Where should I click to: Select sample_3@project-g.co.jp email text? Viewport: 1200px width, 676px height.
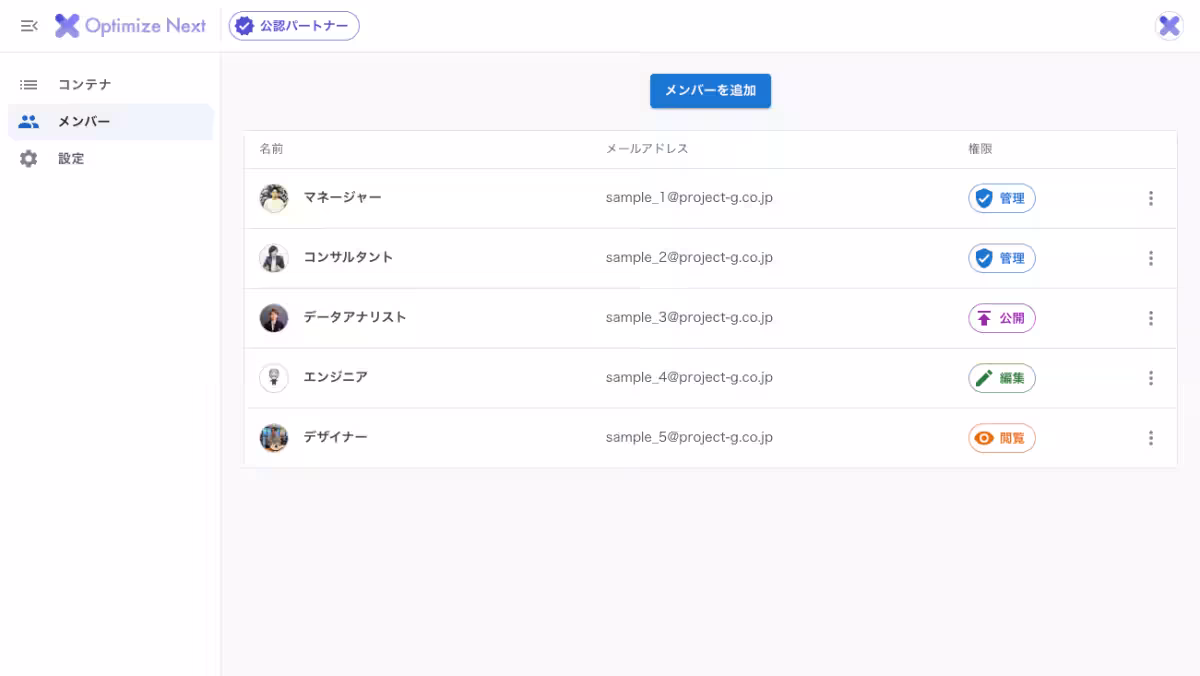[x=689, y=317]
